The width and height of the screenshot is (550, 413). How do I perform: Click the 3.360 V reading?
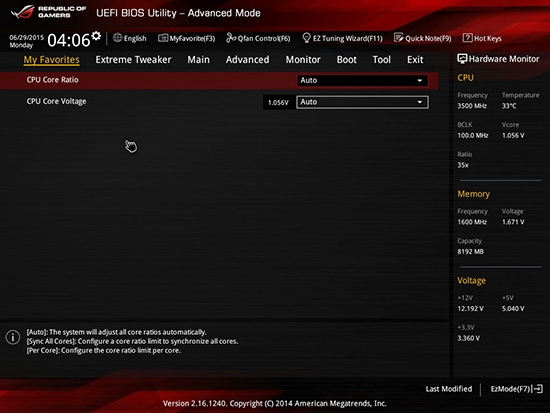pyautogui.click(x=469, y=338)
